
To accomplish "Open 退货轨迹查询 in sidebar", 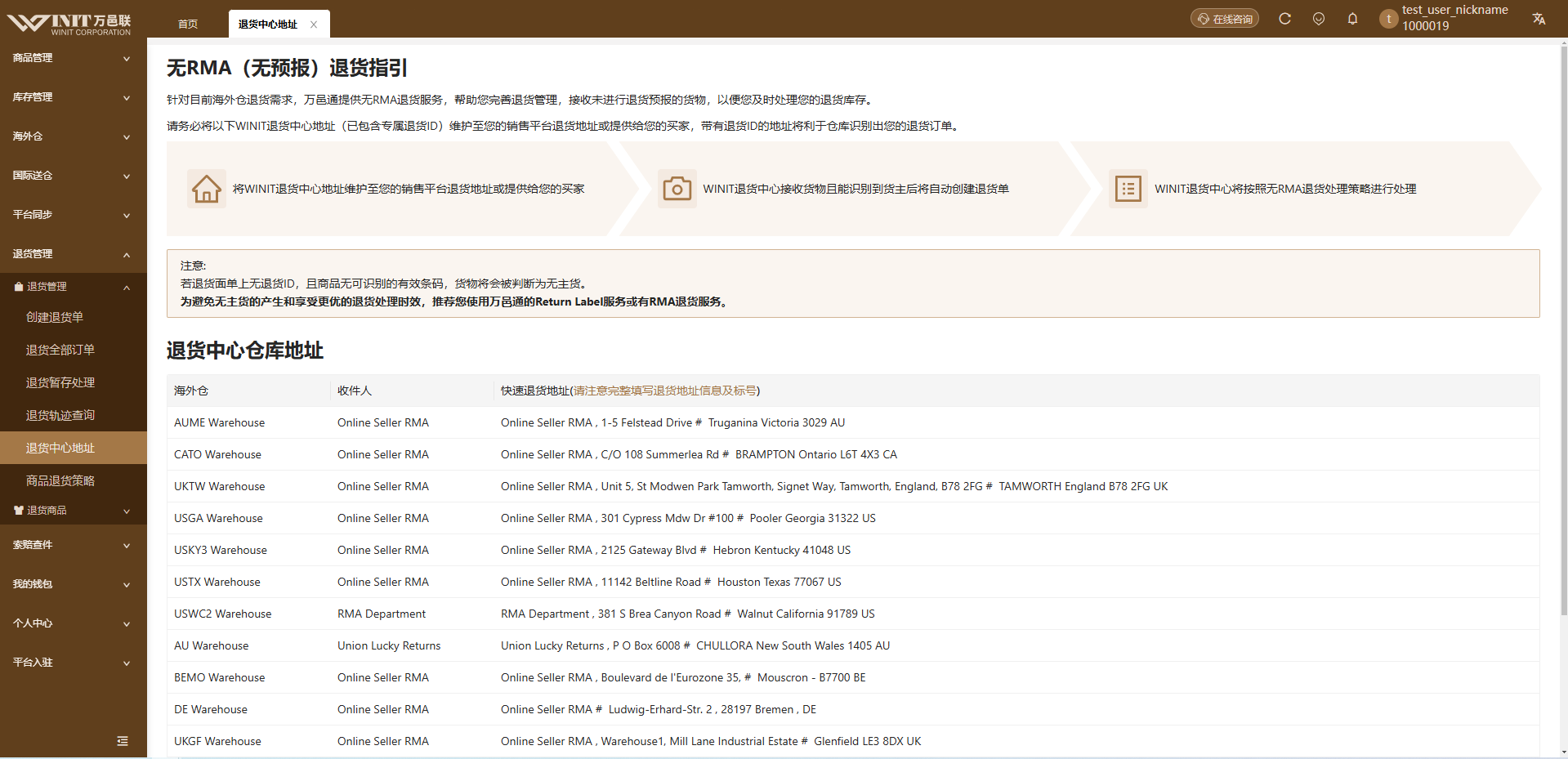I will (x=74, y=415).
